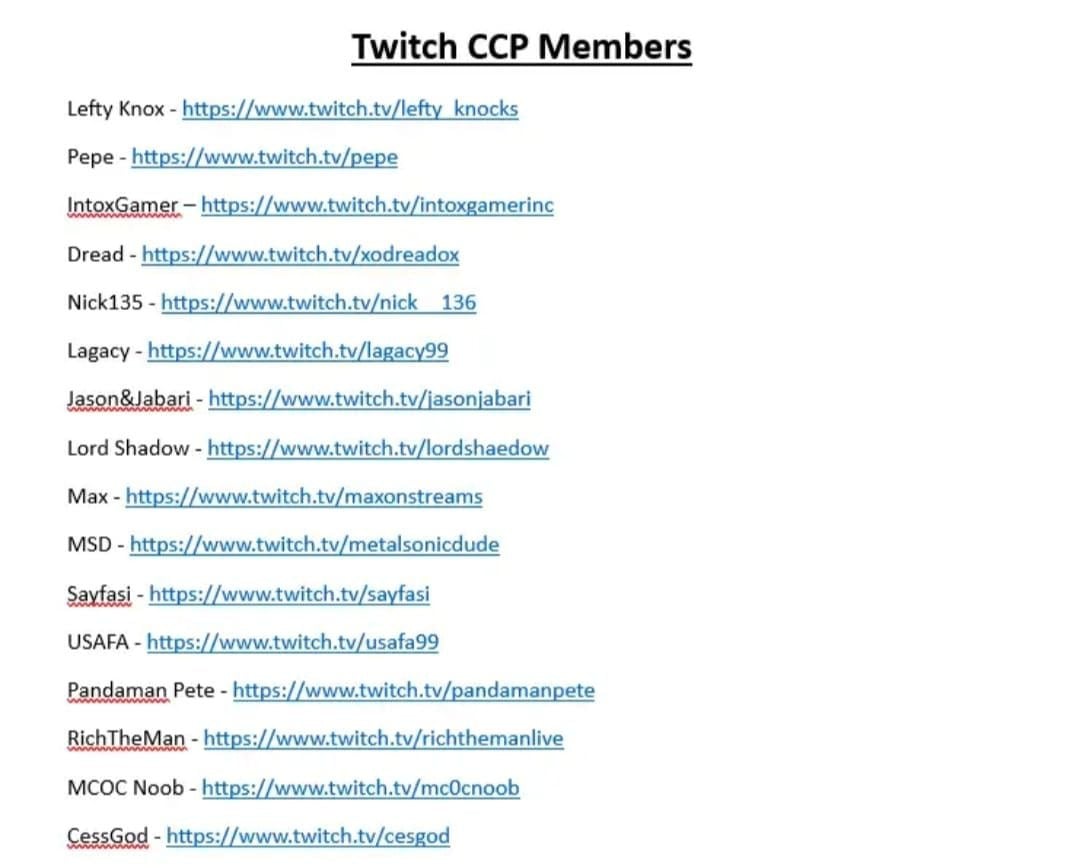Visit the sayfasi Twitch link

[x=289, y=594]
